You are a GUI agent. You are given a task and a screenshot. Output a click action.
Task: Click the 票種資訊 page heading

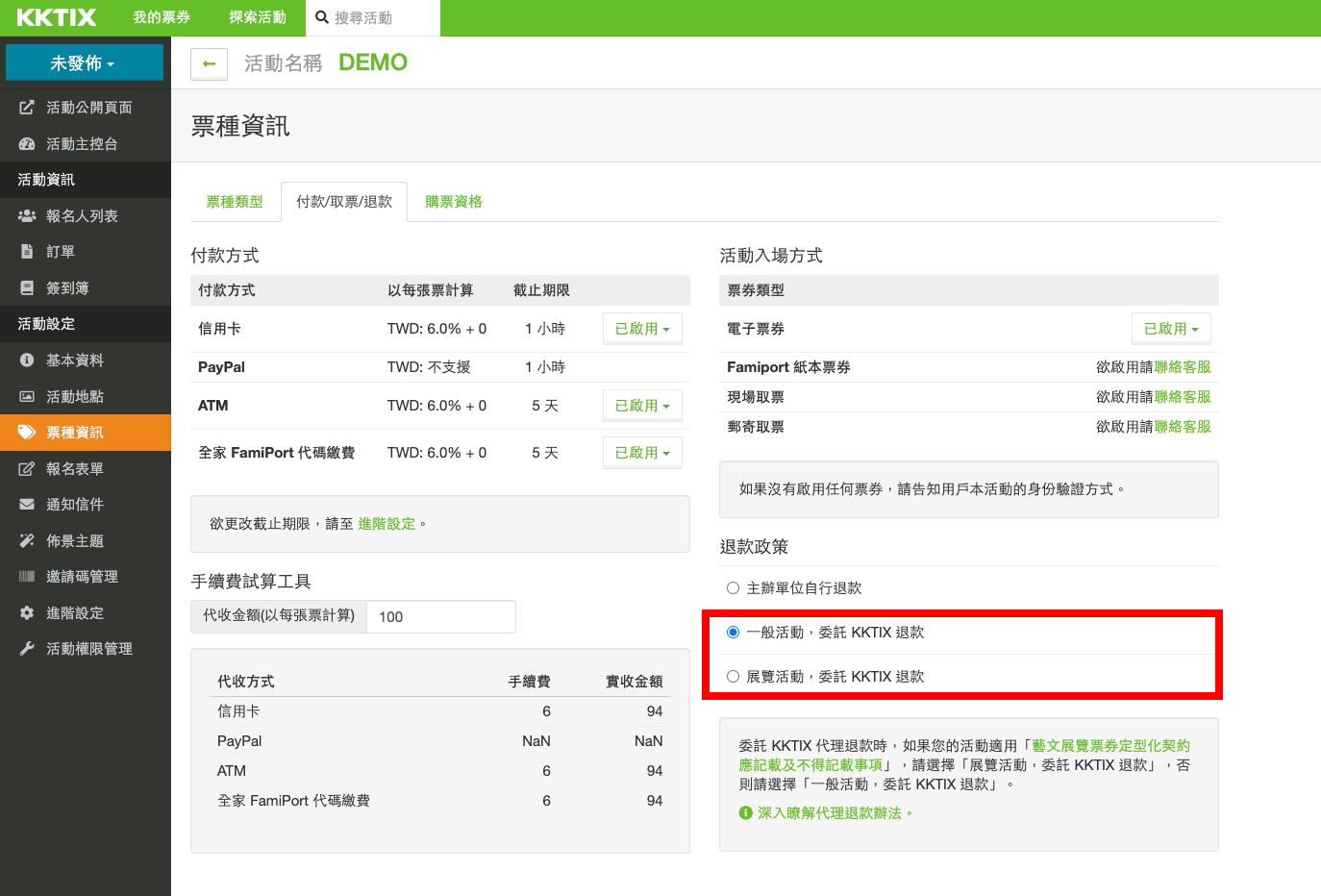click(x=240, y=126)
